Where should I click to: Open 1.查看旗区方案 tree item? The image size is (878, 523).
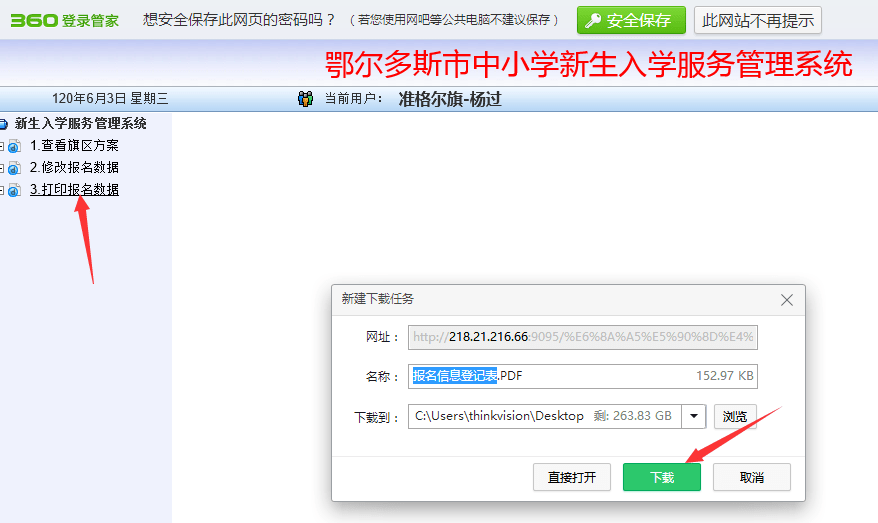tap(74, 146)
